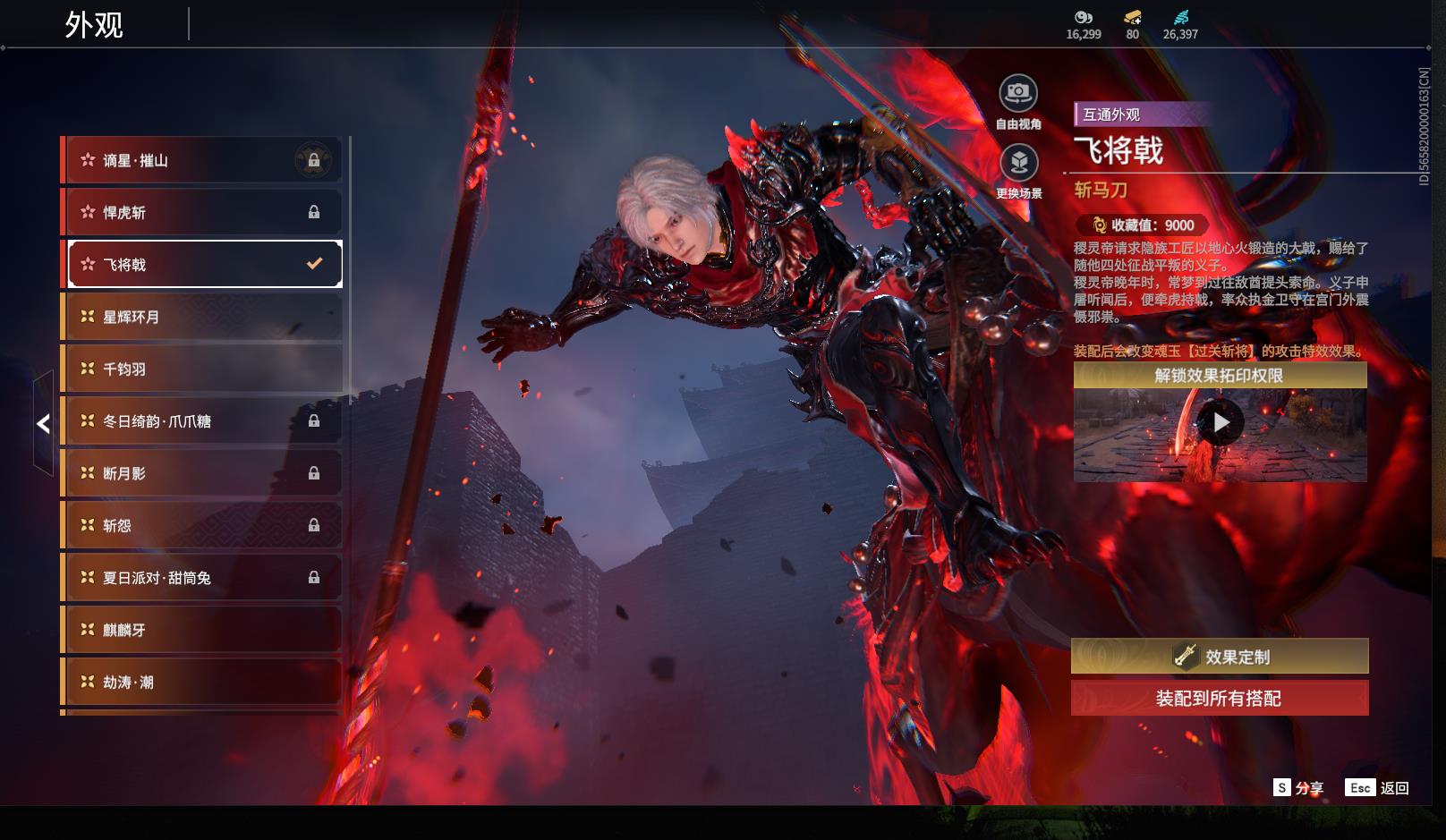This screenshot has height=840, width=1446.
Task: Click the silver coin icon above 16,299
Action: coord(1084,17)
